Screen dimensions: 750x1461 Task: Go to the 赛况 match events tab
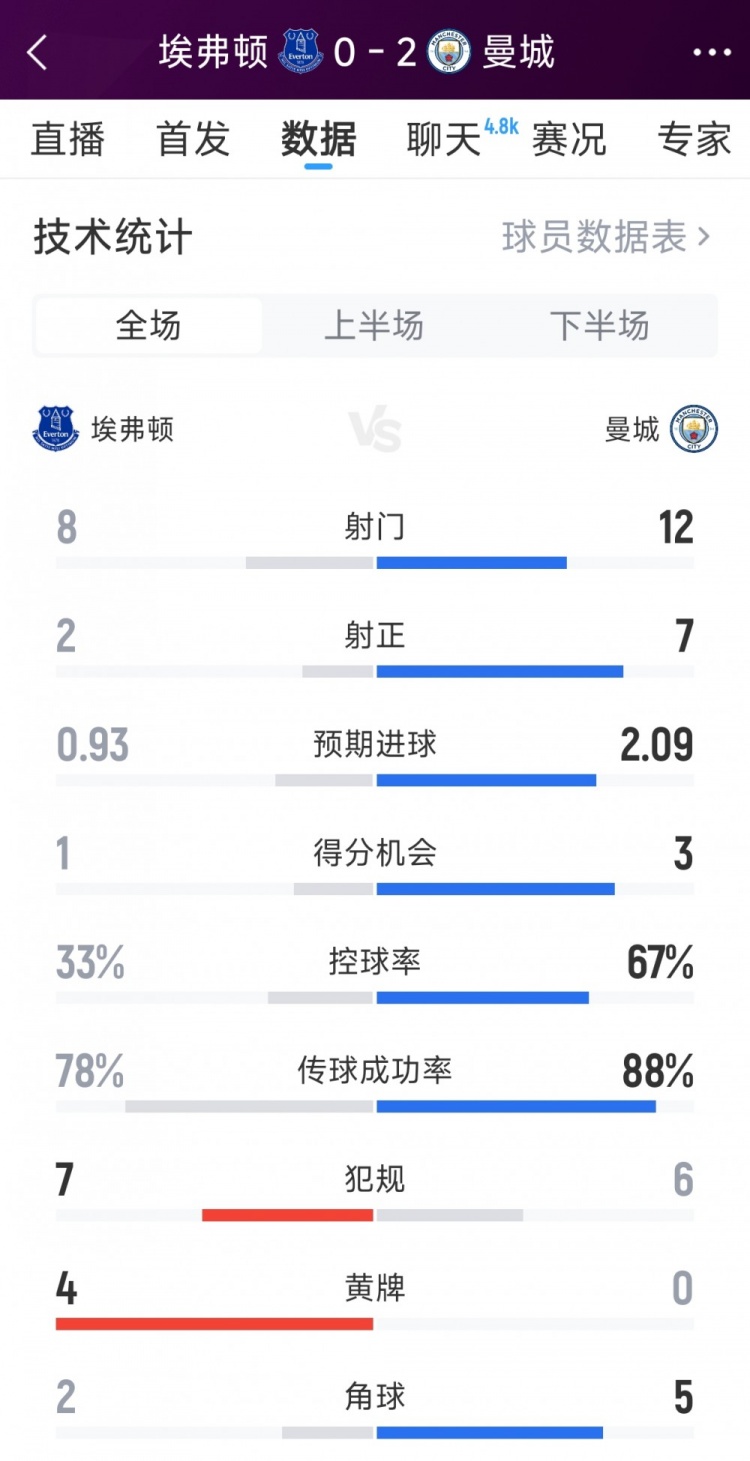point(569,139)
